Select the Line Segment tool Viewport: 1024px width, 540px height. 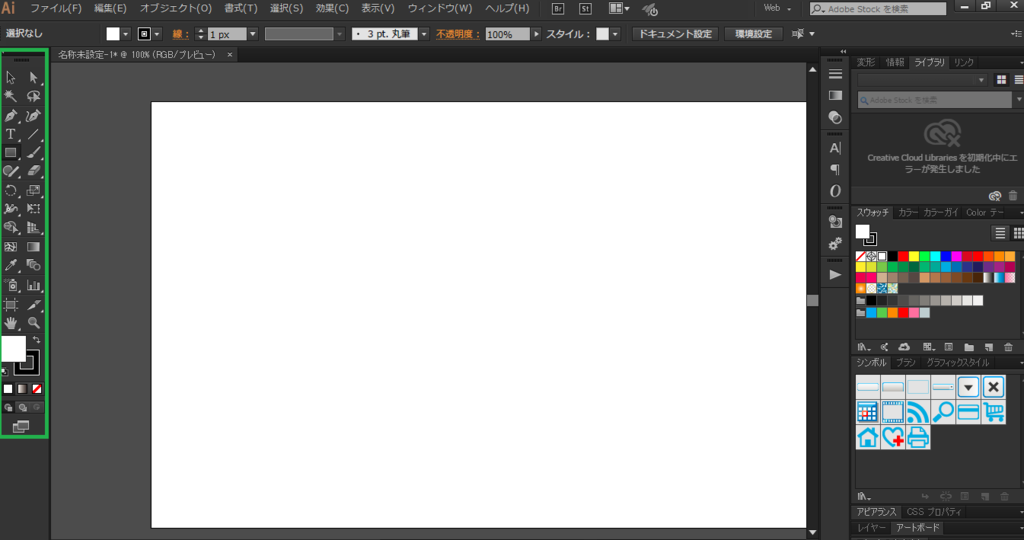[33, 134]
